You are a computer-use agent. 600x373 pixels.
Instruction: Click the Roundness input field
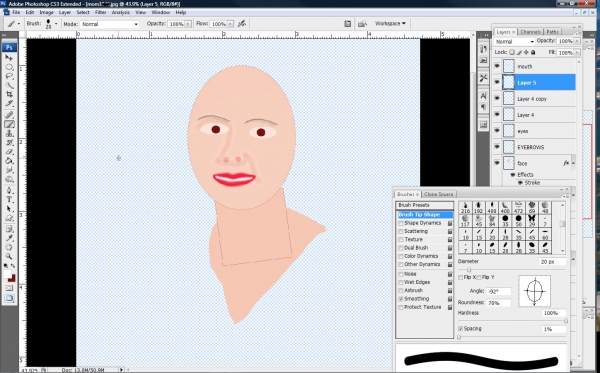[x=499, y=303]
